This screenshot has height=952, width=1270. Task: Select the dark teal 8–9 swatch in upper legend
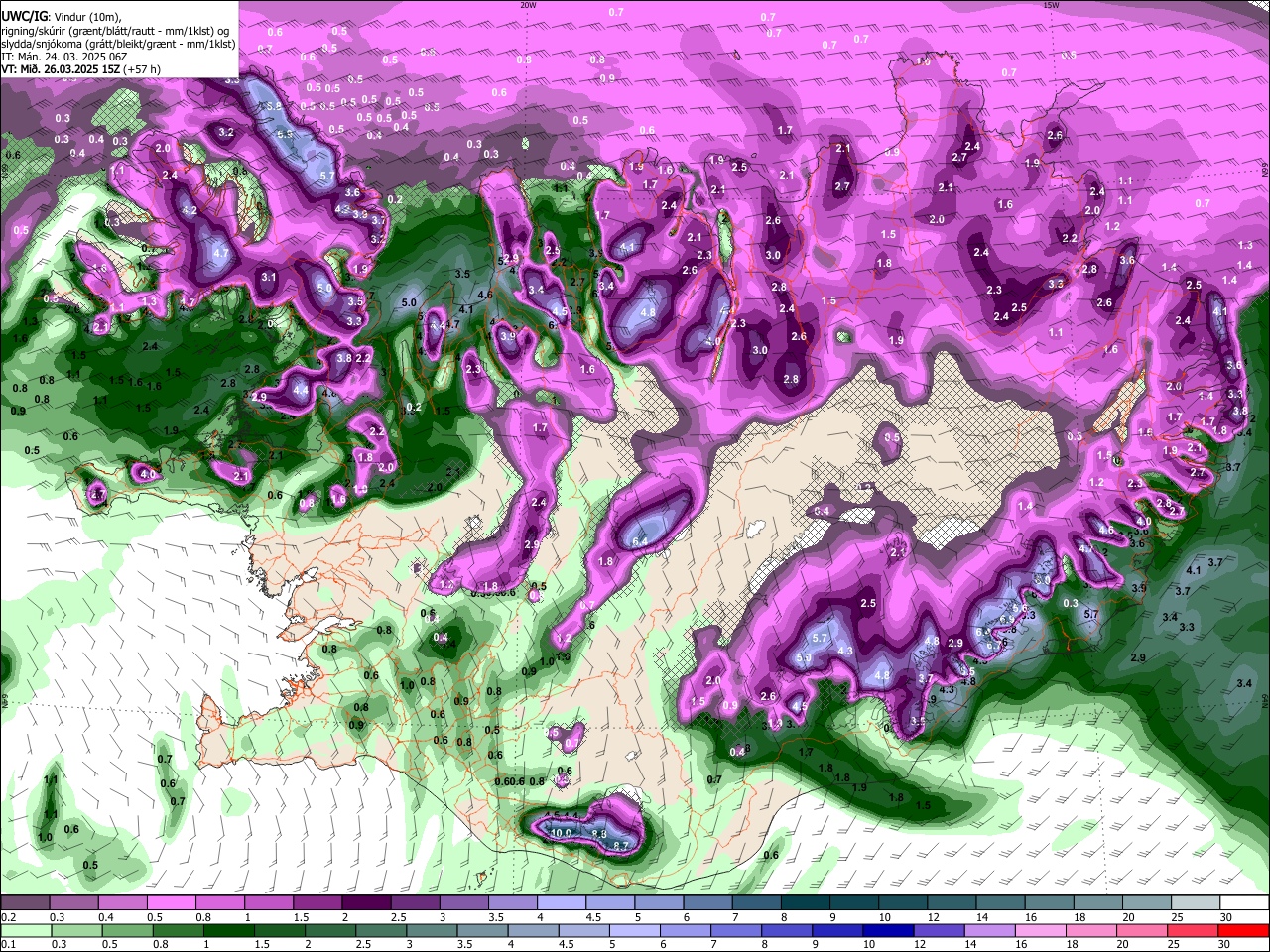click(804, 903)
